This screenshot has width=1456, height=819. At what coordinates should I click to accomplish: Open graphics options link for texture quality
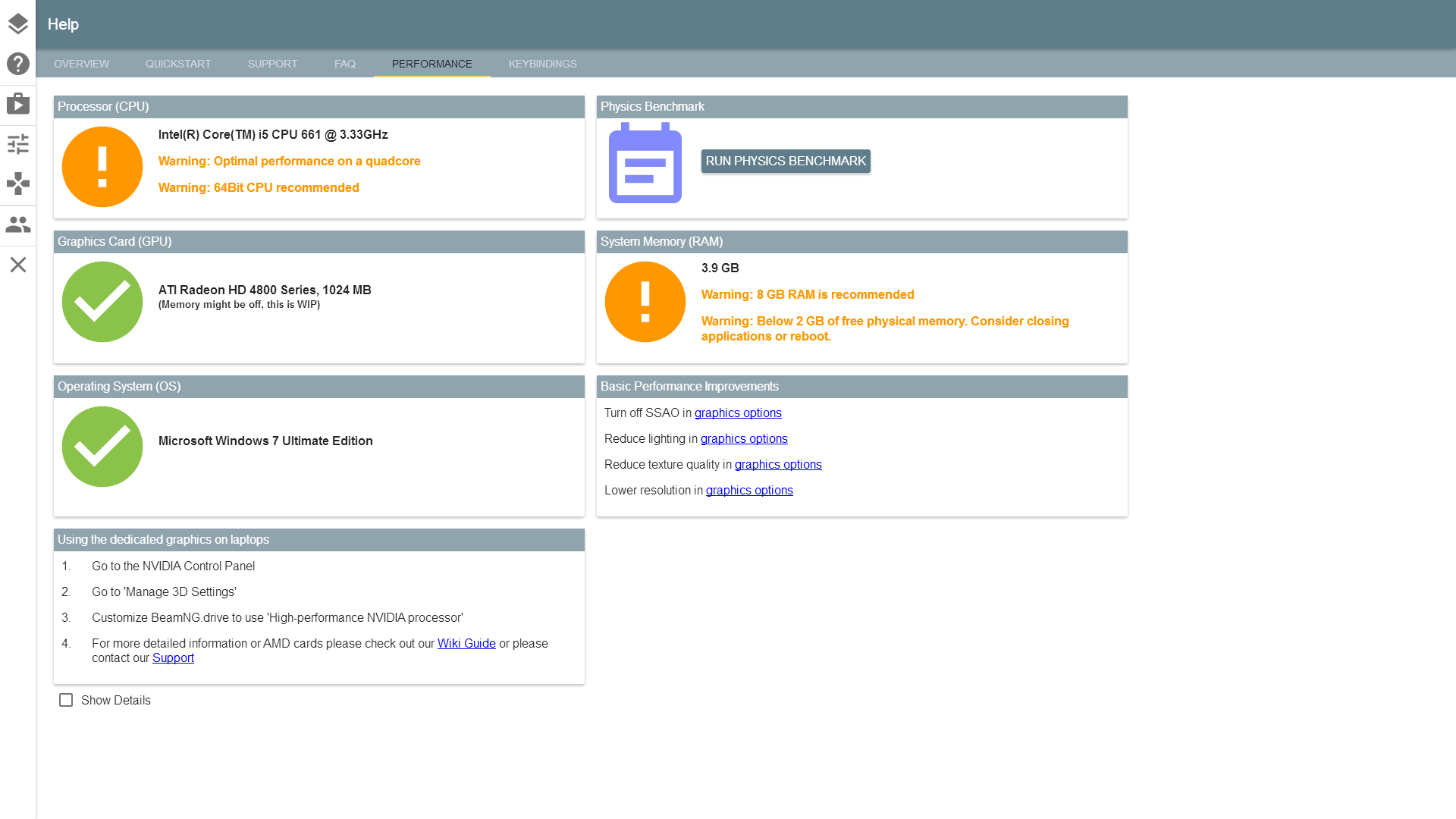[778, 464]
